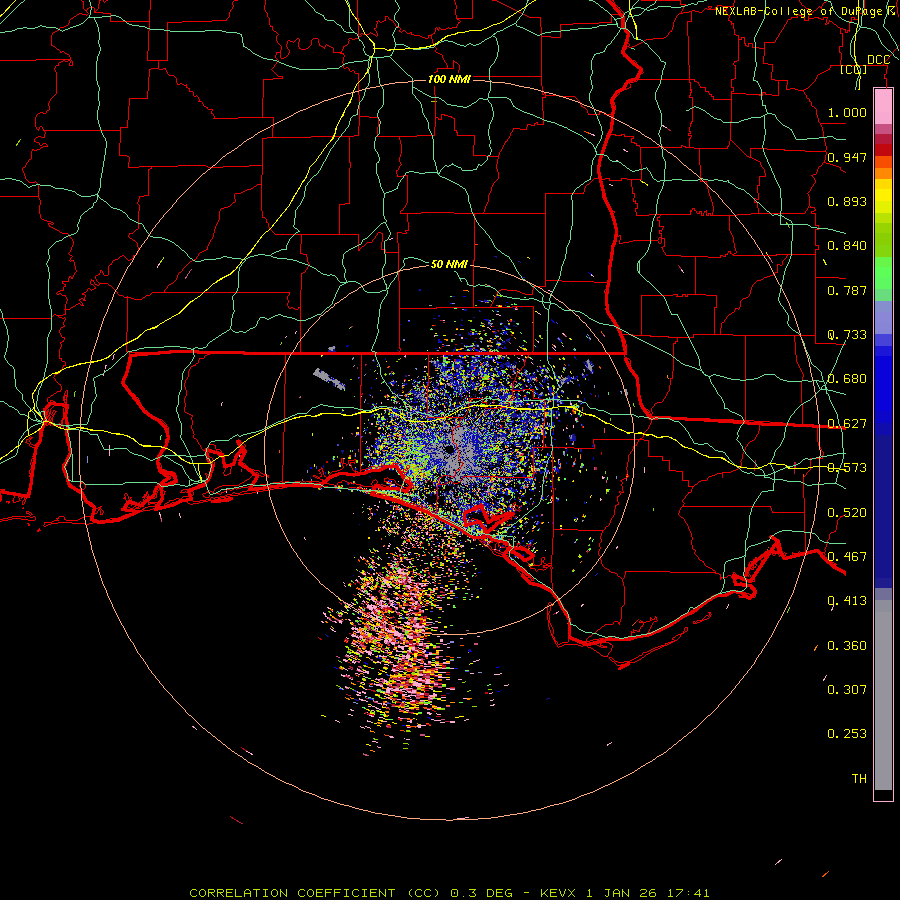Click the [CC] legend header
Image resolution: width=900 pixels, height=900 pixels.
(854, 69)
